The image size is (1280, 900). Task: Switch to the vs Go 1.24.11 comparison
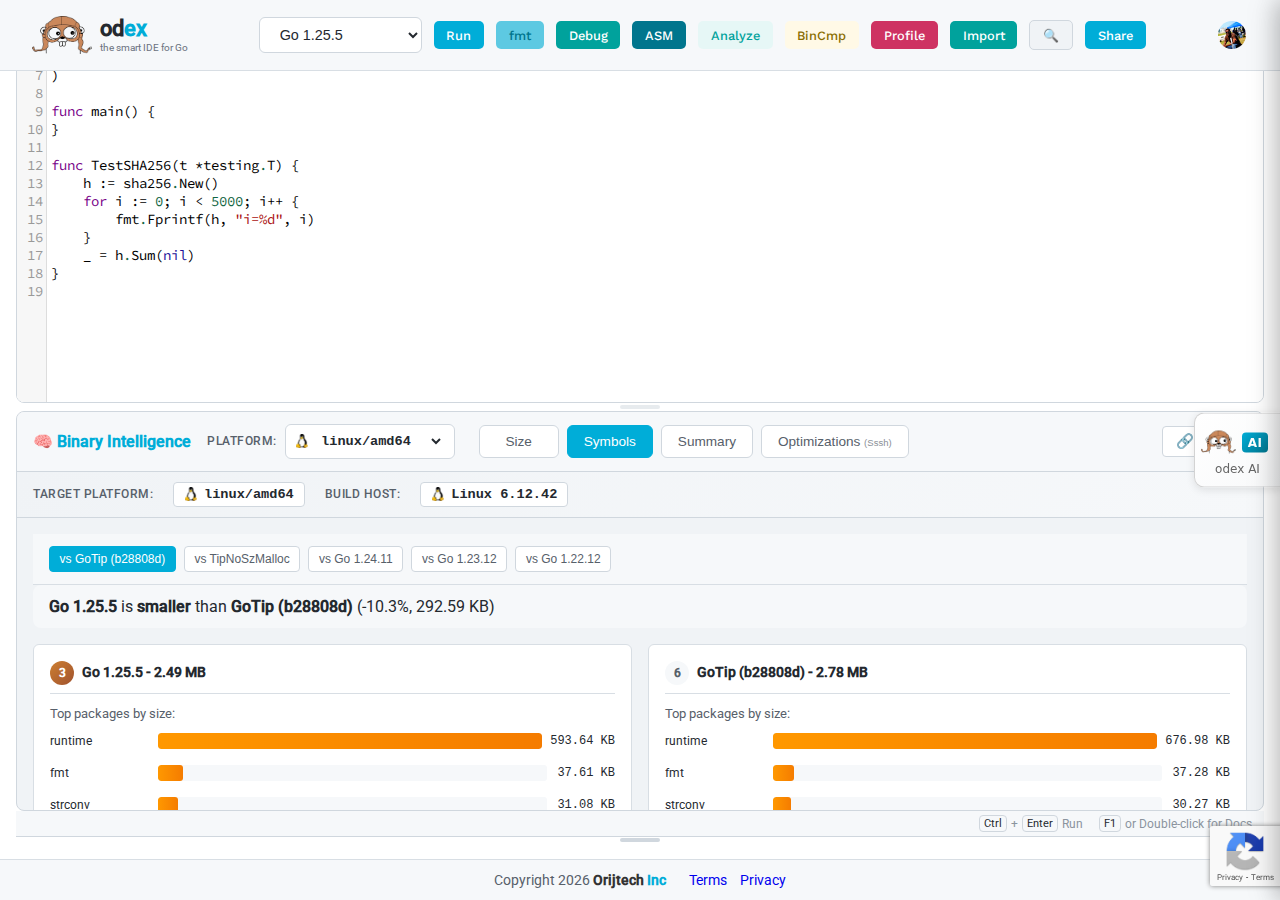click(355, 559)
